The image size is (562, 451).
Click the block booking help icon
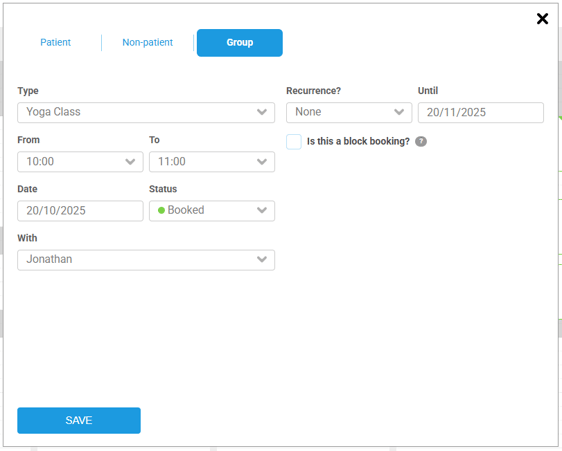point(421,142)
